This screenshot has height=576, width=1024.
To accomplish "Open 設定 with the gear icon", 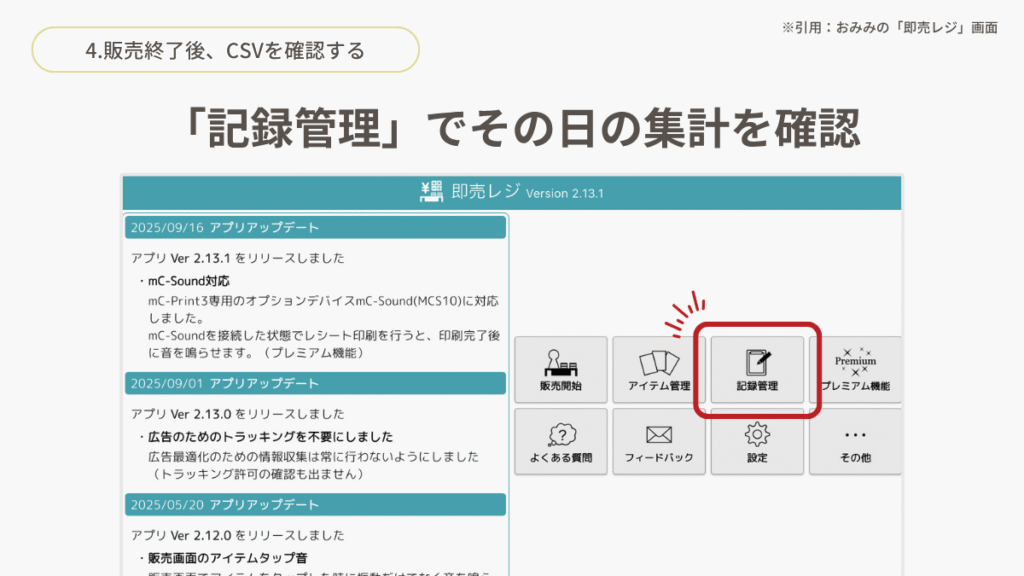I will tap(756, 441).
